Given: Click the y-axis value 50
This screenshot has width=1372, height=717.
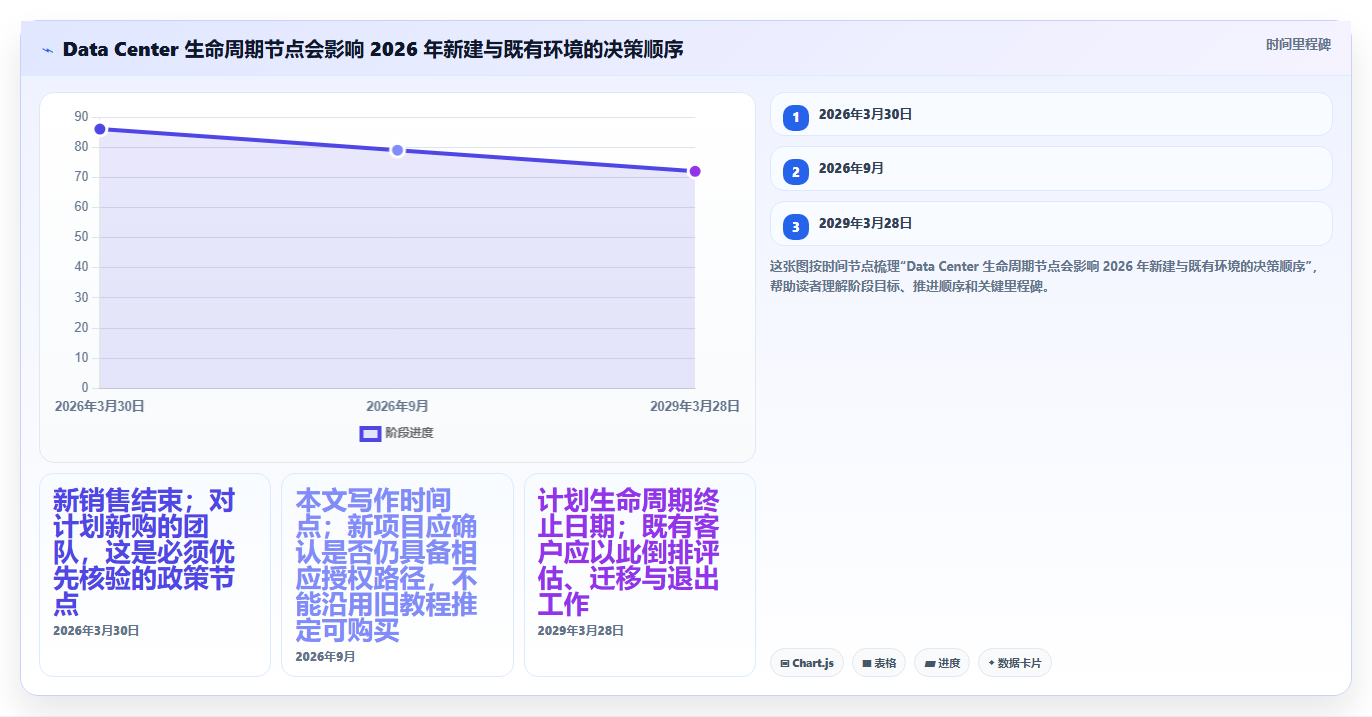Looking at the screenshot, I should (81, 237).
